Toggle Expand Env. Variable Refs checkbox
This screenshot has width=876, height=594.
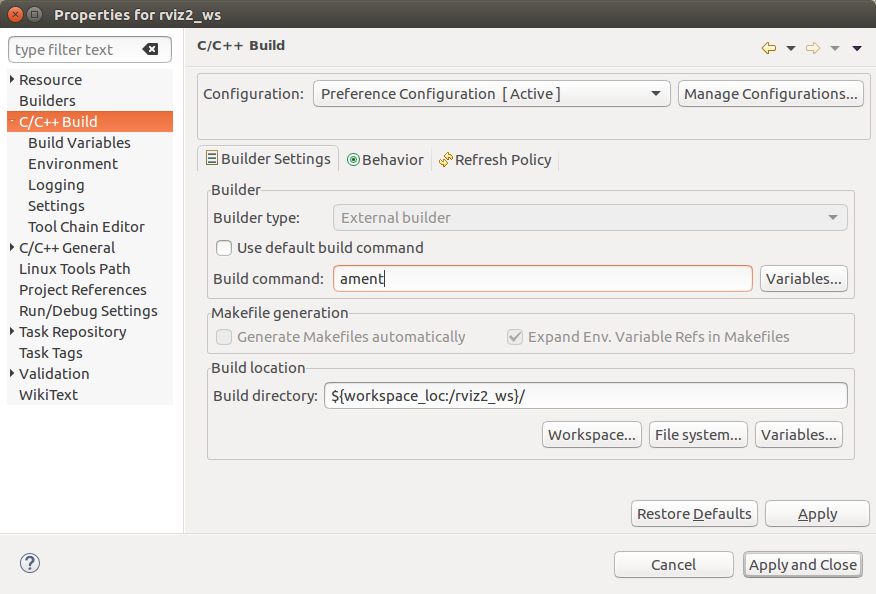coord(515,337)
